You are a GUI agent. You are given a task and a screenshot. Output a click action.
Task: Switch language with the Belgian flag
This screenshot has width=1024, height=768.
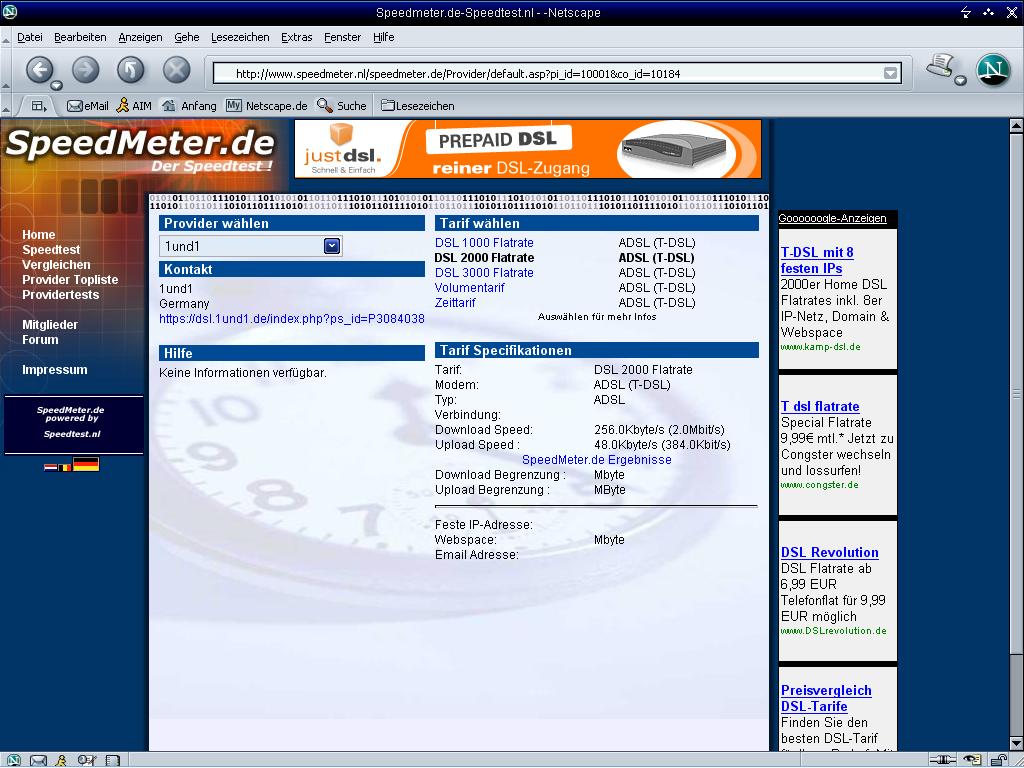[64, 468]
